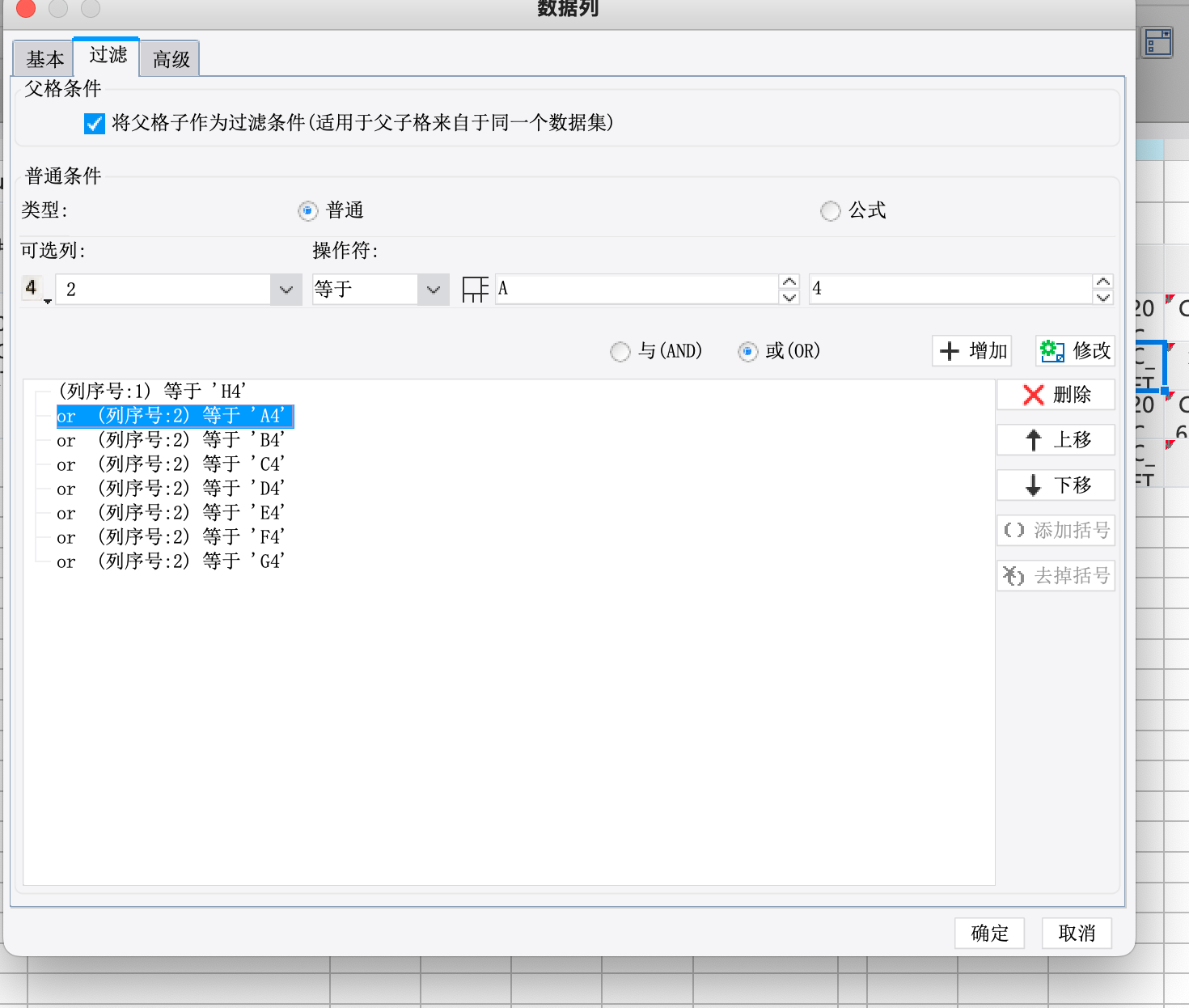1189x1008 pixels.
Task: Decrease the column letter stepper down arrow
Action: tap(789, 297)
